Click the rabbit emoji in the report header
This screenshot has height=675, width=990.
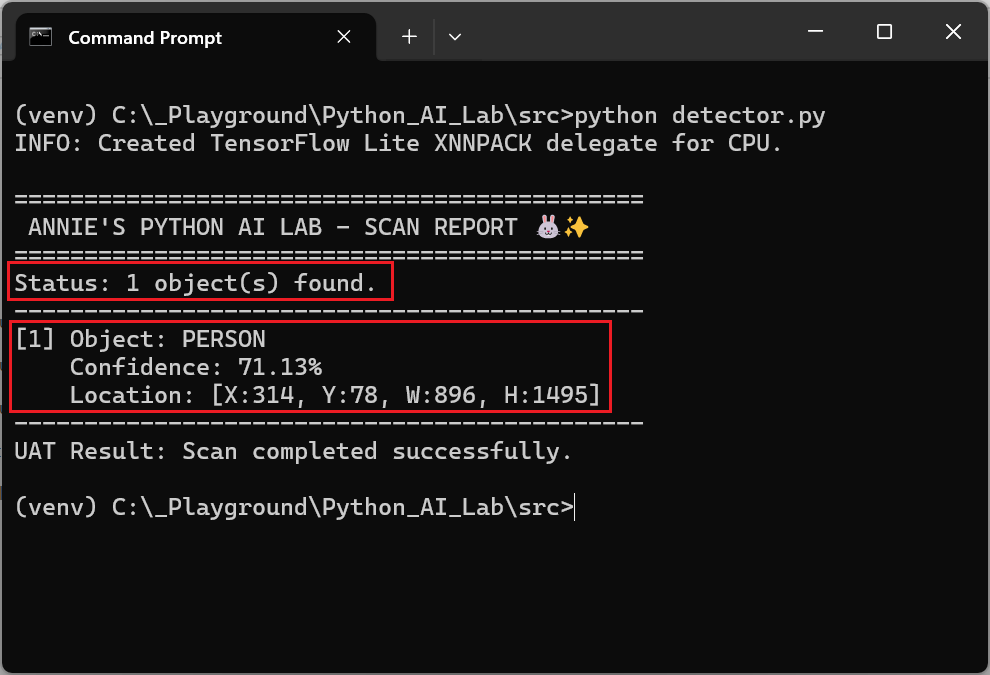(x=548, y=228)
